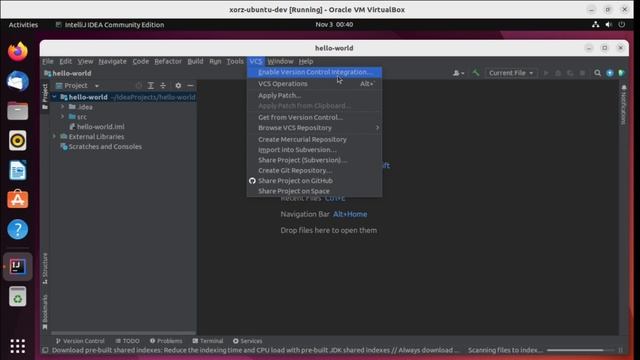Open TODO bottom tab
The width and height of the screenshot is (640, 360).
click(x=127, y=341)
